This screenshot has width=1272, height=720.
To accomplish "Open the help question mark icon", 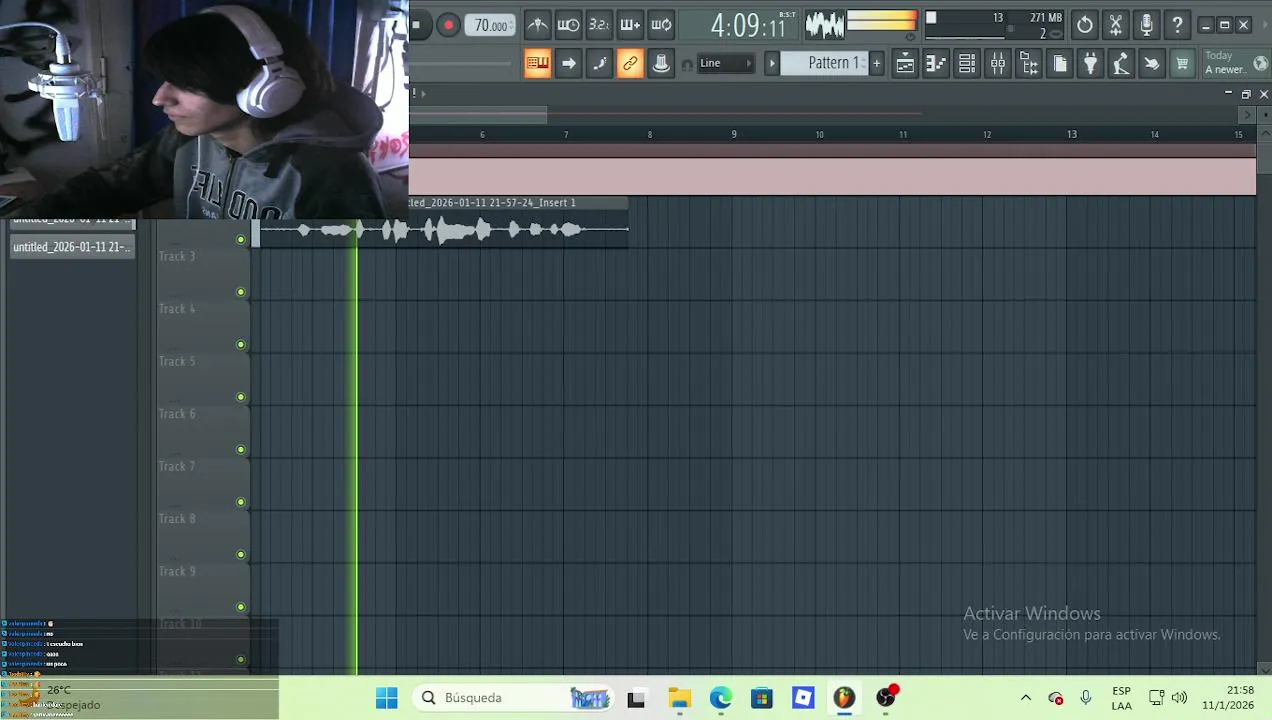I will (1178, 25).
